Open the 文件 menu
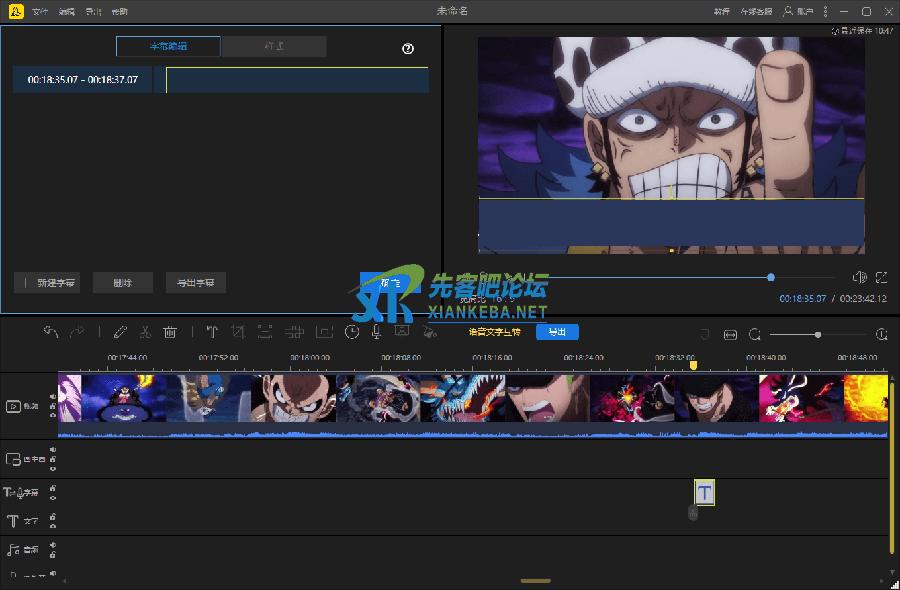Viewport: 900px width, 590px height. [40, 11]
